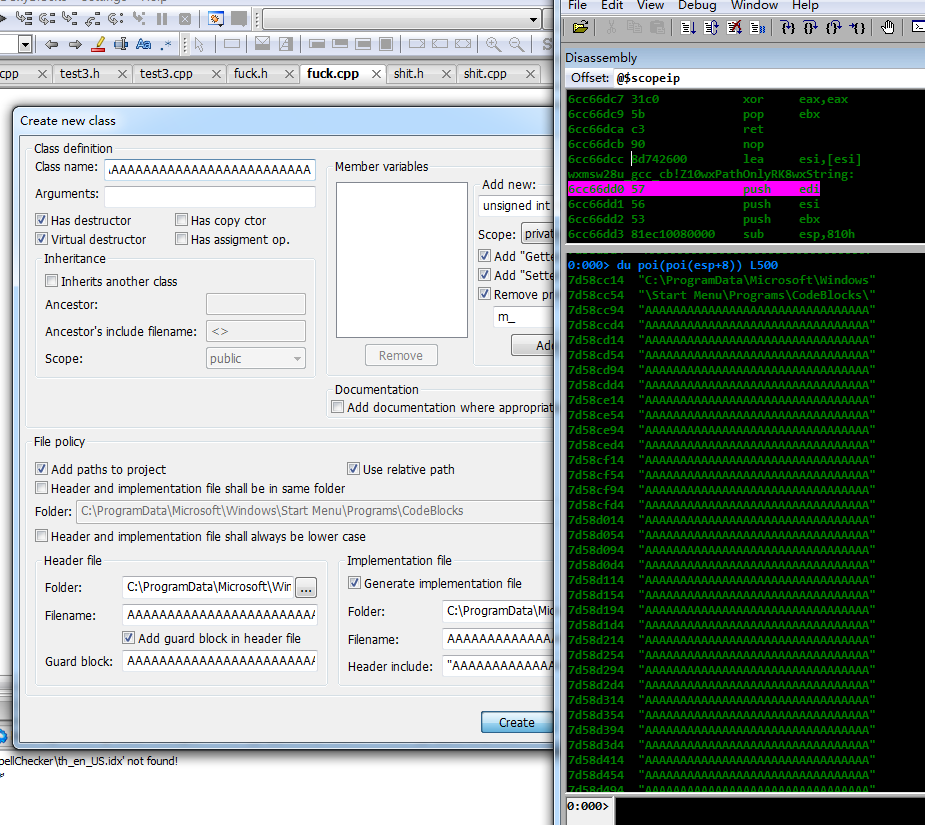925x825 pixels.
Task: Open the Window menu in WinDbg
Action: point(754,5)
